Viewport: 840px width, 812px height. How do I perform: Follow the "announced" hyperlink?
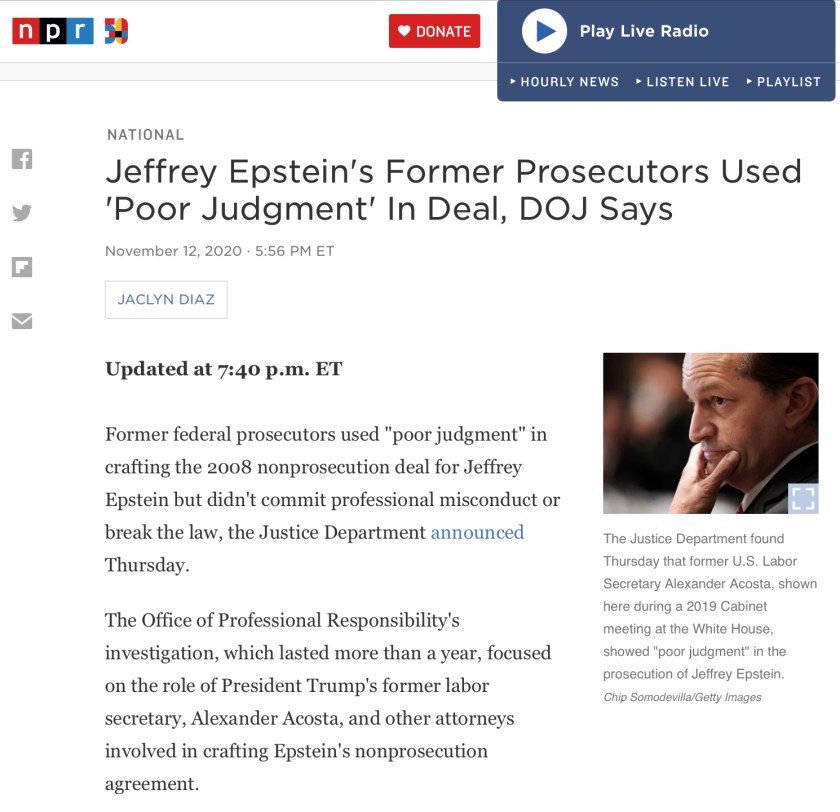coord(477,532)
